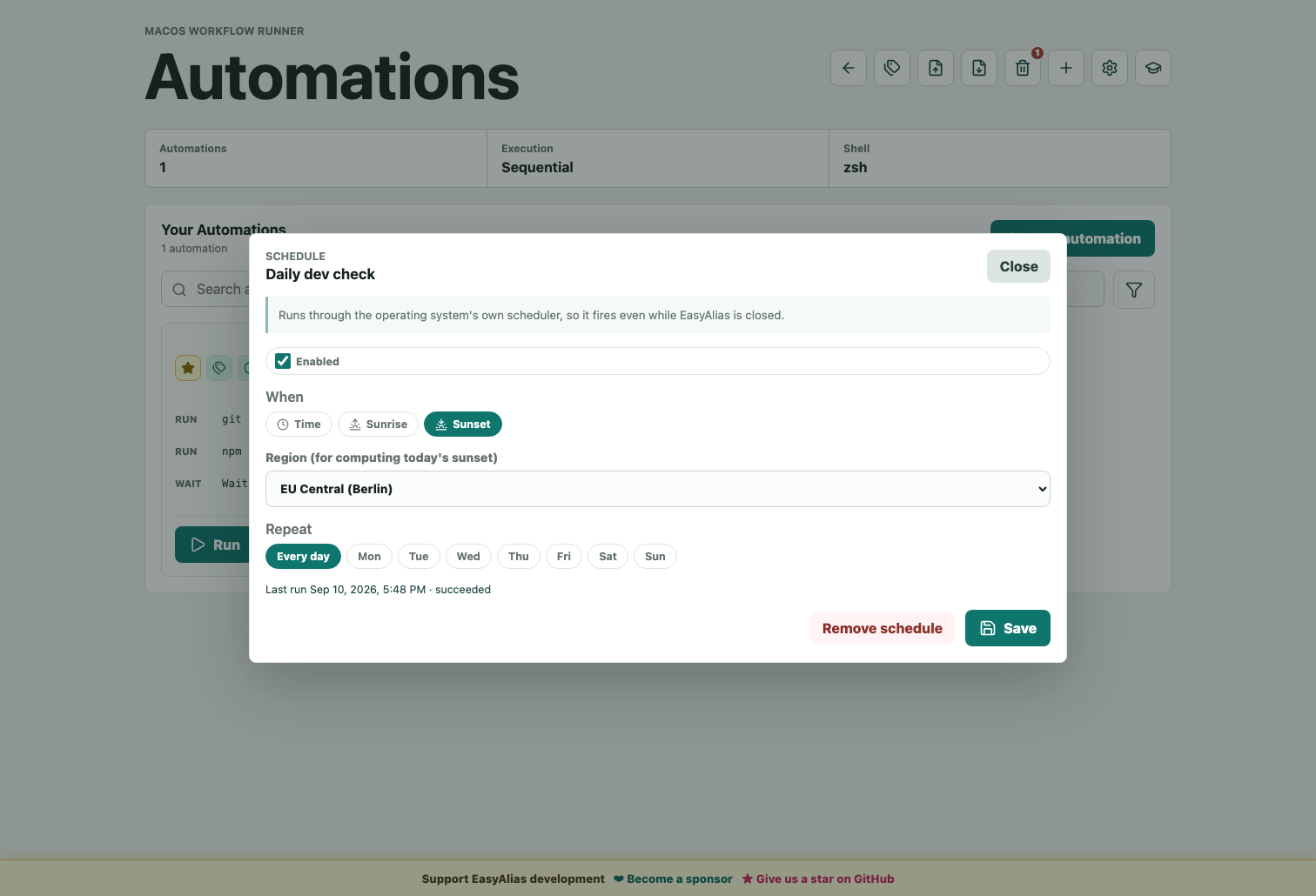The image size is (1316, 896).
Task: Toggle Thu repeat day
Action: click(519, 557)
